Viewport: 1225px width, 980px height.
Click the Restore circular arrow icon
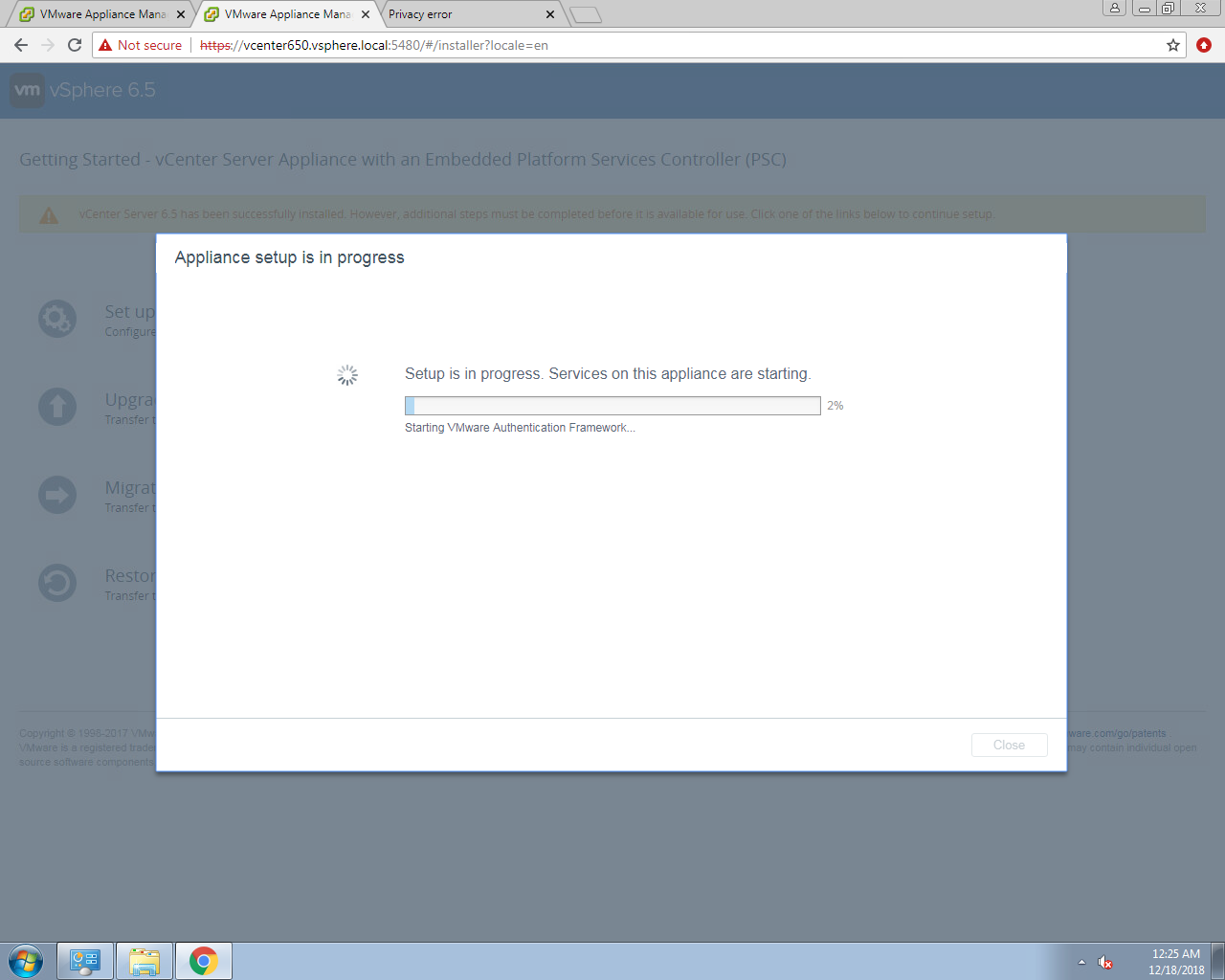coord(57,583)
